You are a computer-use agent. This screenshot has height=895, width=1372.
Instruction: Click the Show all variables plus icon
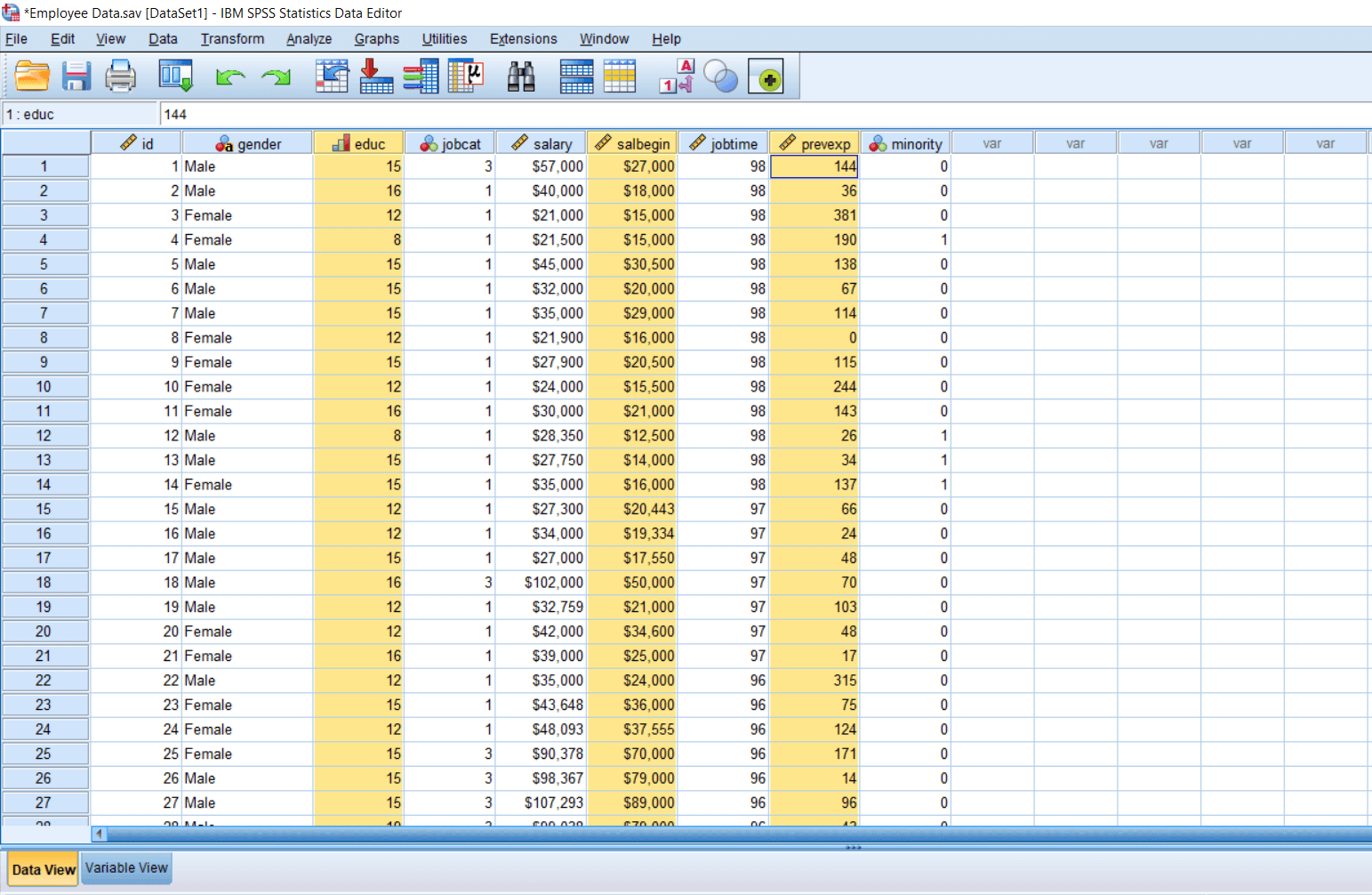(766, 77)
